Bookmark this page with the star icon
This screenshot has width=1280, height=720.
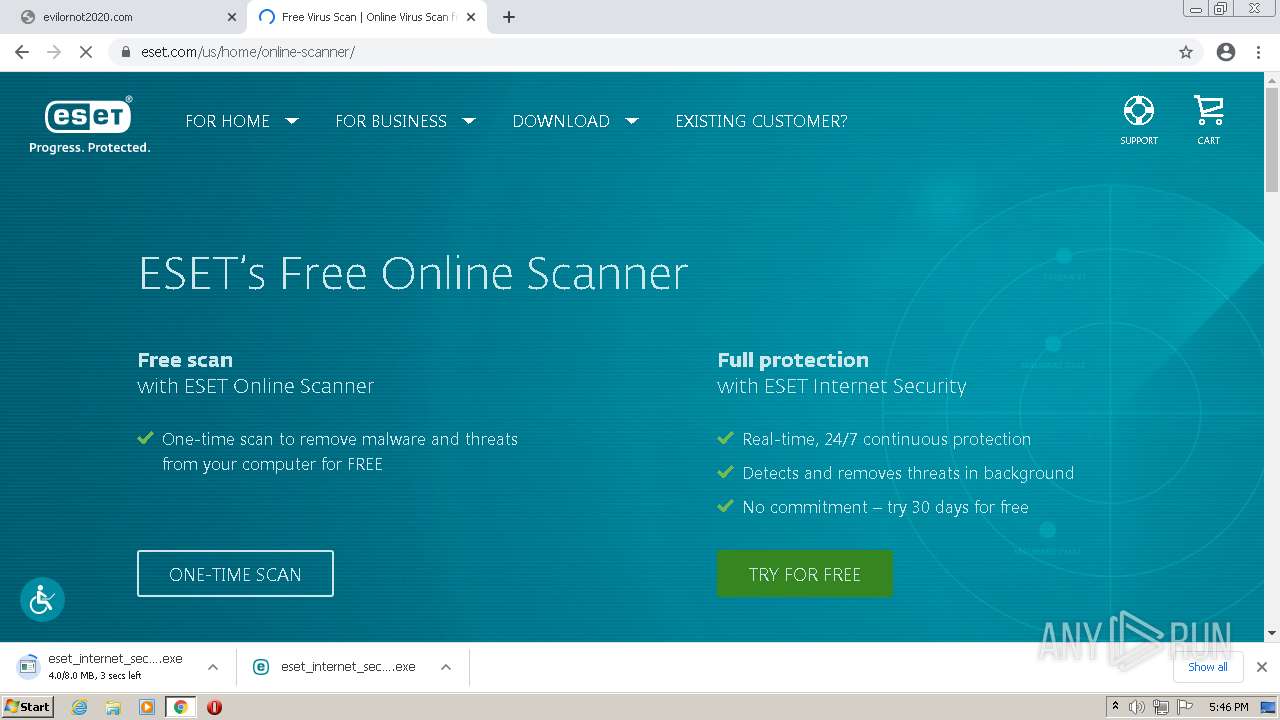(x=1186, y=52)
